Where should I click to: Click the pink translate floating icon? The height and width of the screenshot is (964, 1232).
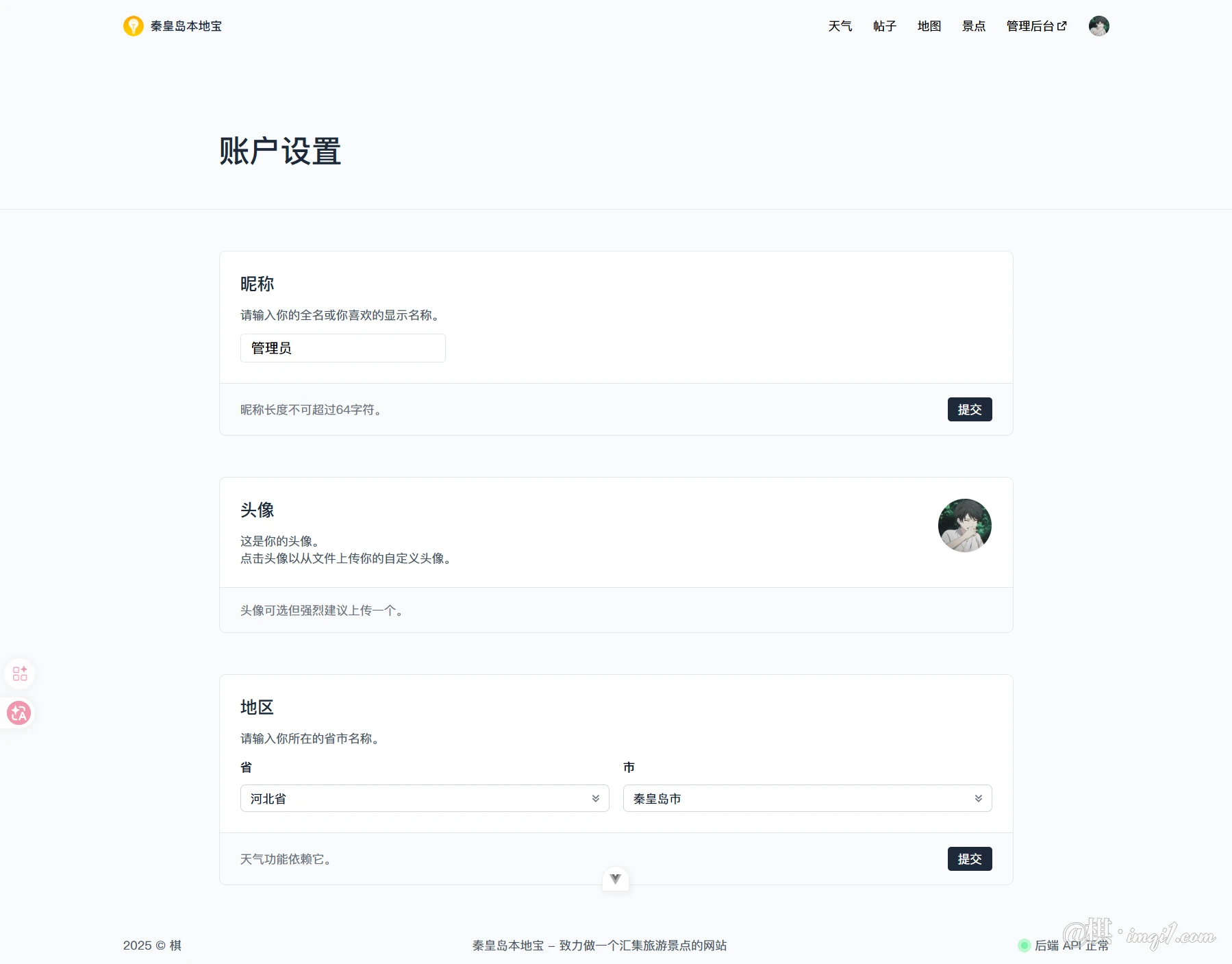[x=19, y=713]
